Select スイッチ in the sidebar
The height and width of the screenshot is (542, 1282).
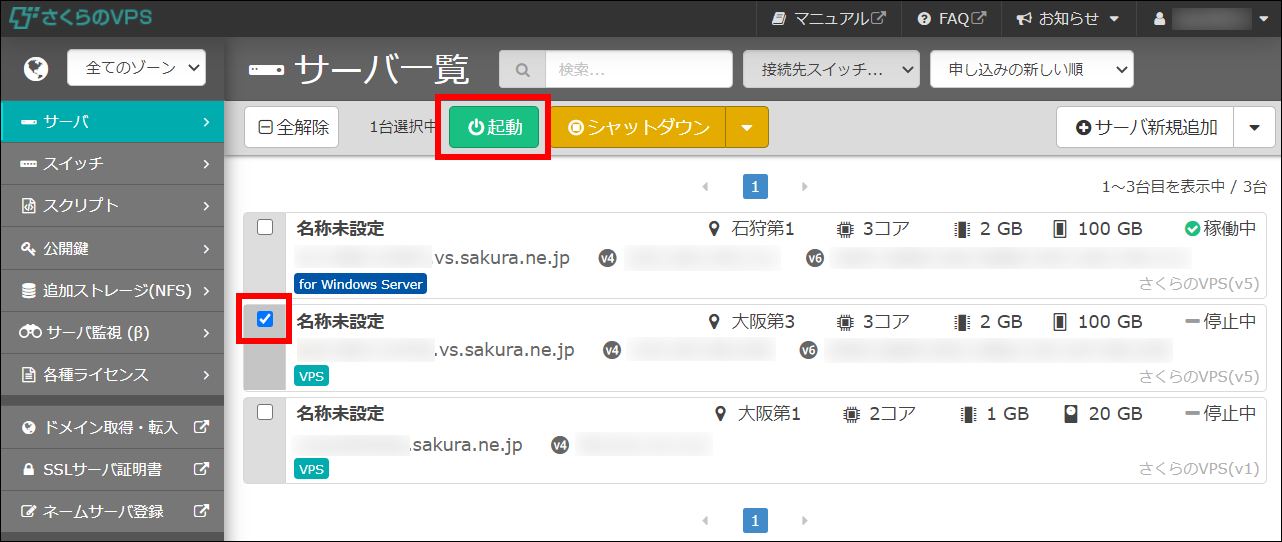coord(112,163)
